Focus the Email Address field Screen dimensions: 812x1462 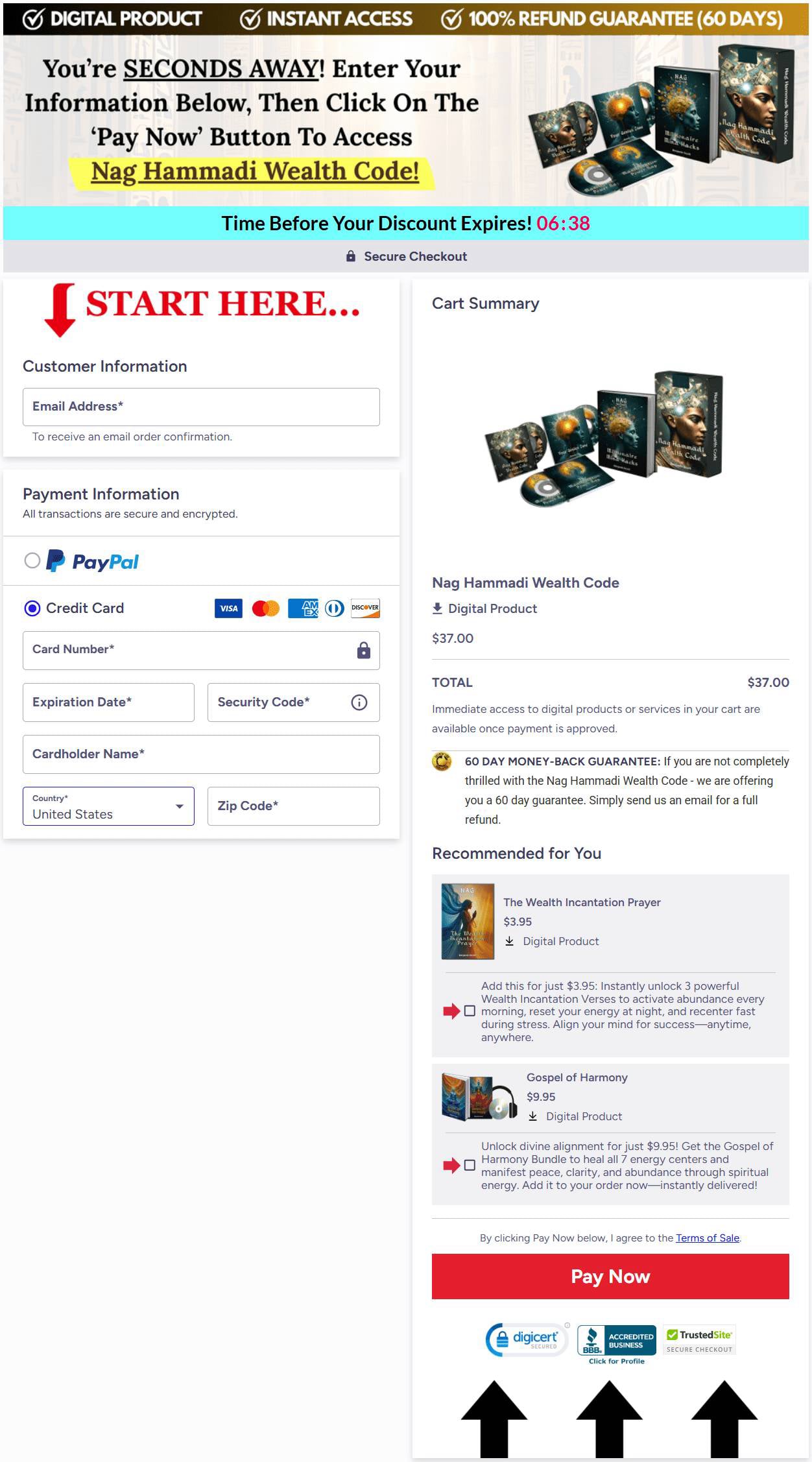click(x=201, y=407)
